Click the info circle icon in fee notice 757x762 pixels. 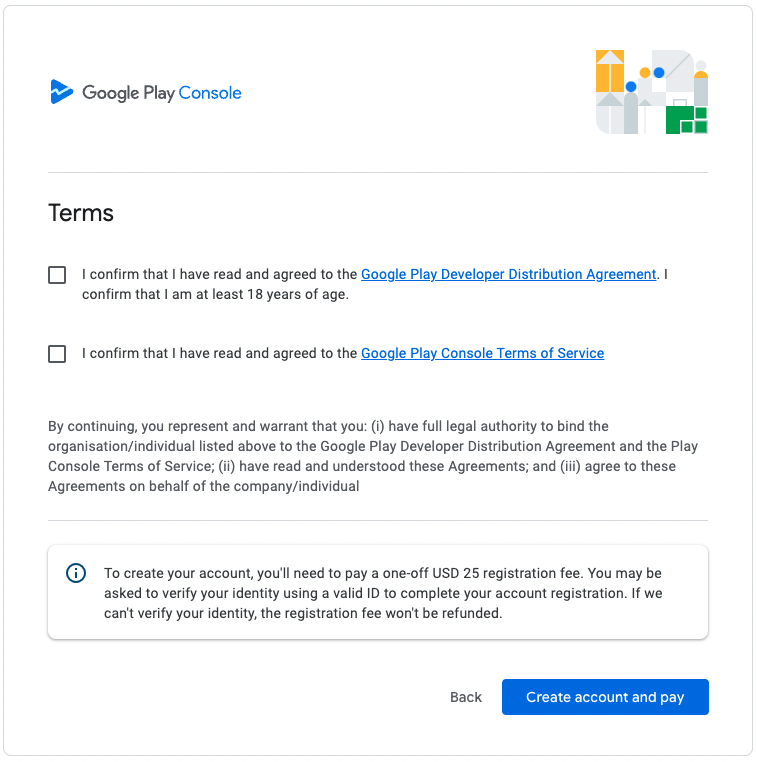click(76, 573)
